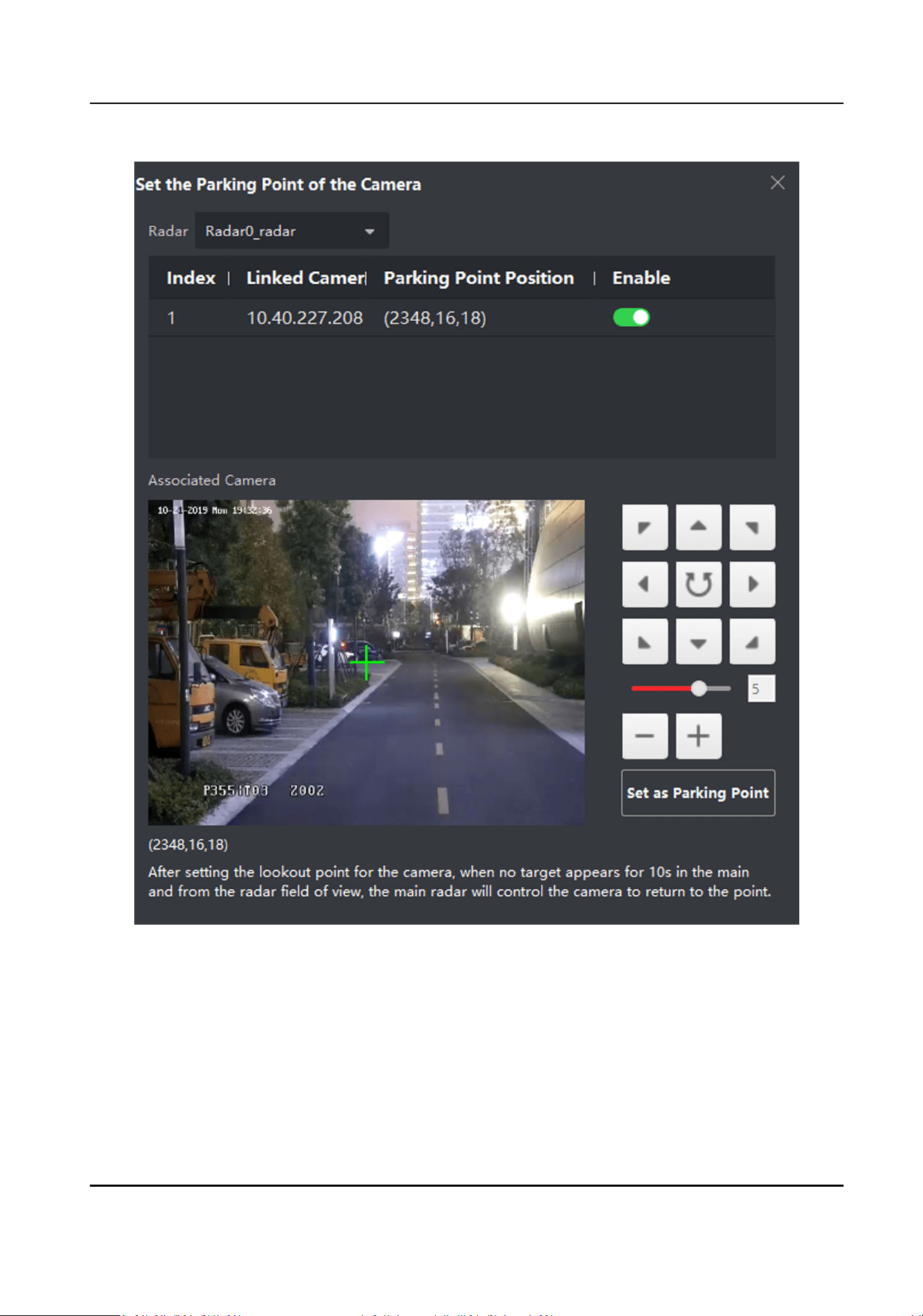Click the associated camera live view
Screen dimensions: 923x1316
pyautogui.click(x=366, y=663)
